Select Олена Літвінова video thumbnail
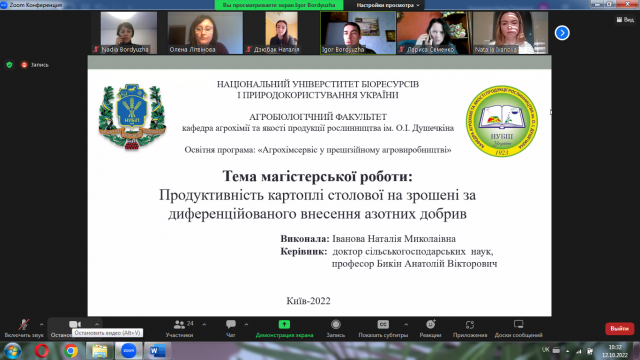The width and height of the screenshot is (640, 360). tap(205, 33)
